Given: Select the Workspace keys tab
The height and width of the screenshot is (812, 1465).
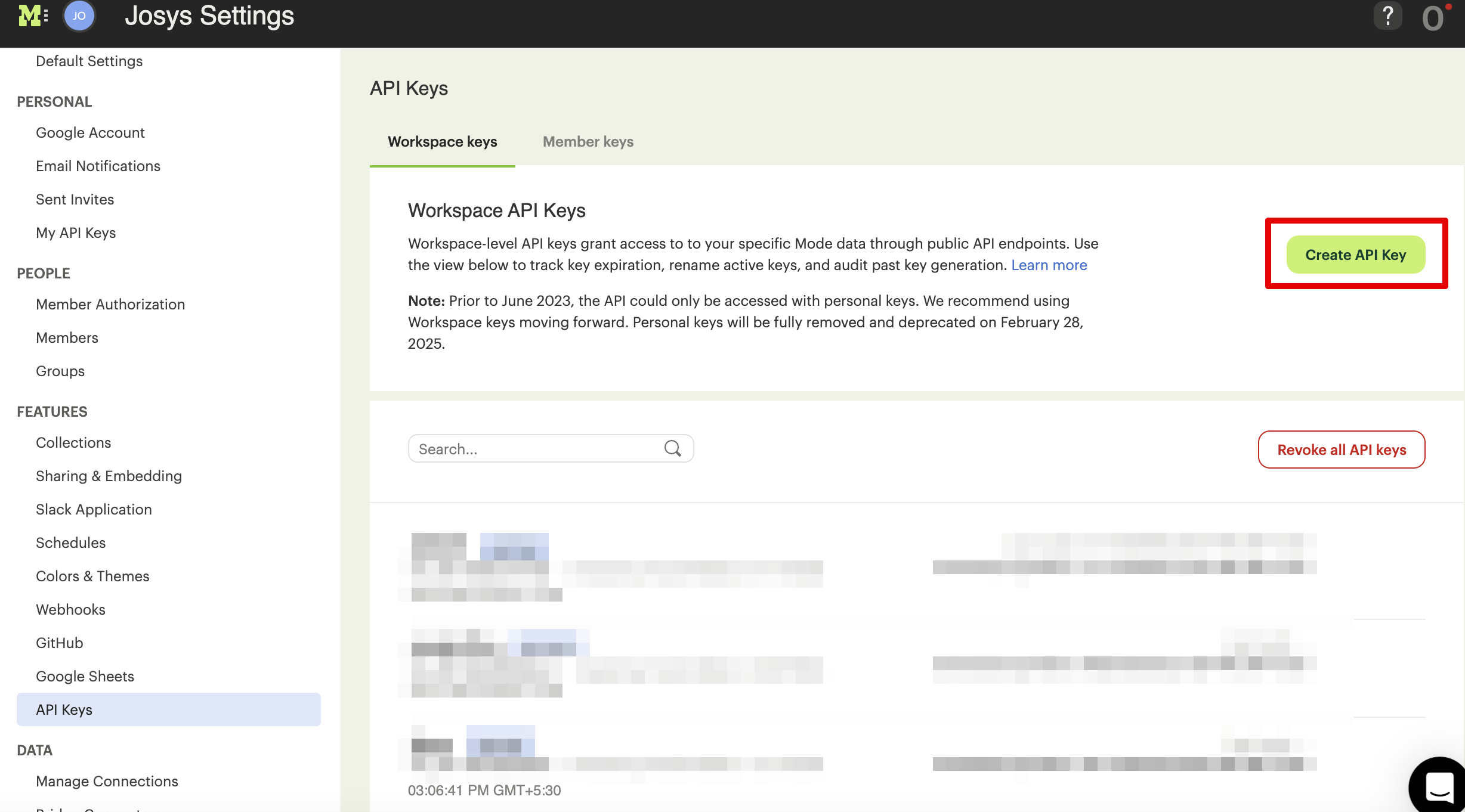Looking at the screenshot, I should point(442,142).
